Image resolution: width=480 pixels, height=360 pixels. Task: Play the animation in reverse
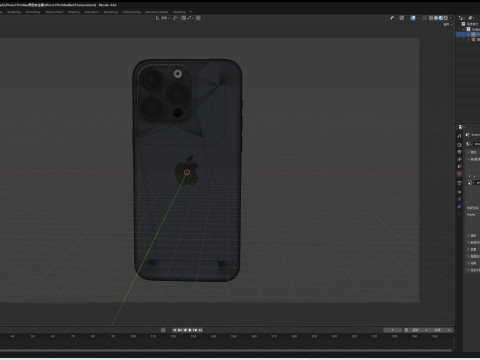(185, 330)
